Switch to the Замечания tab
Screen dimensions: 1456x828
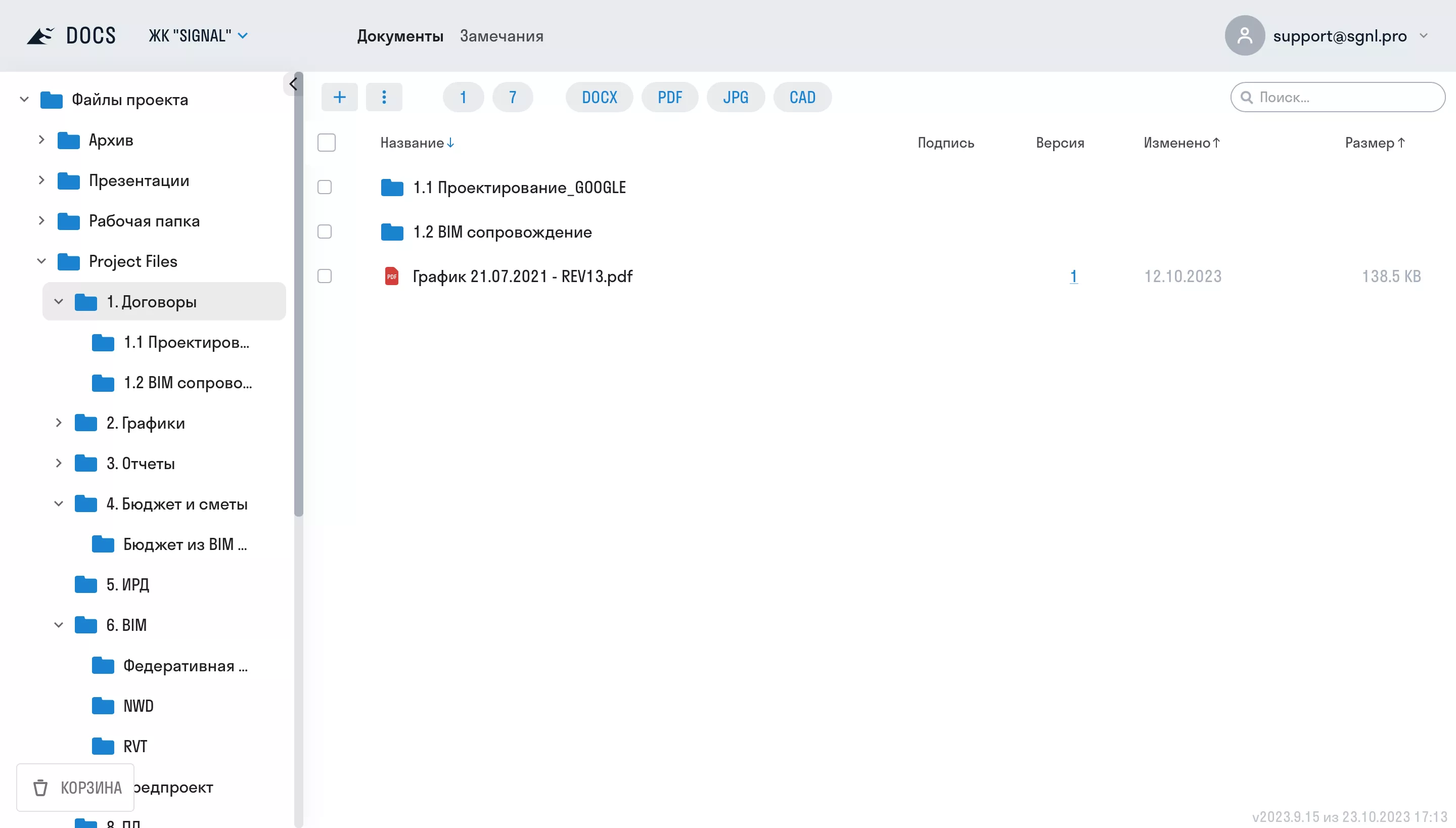point(501,36)
